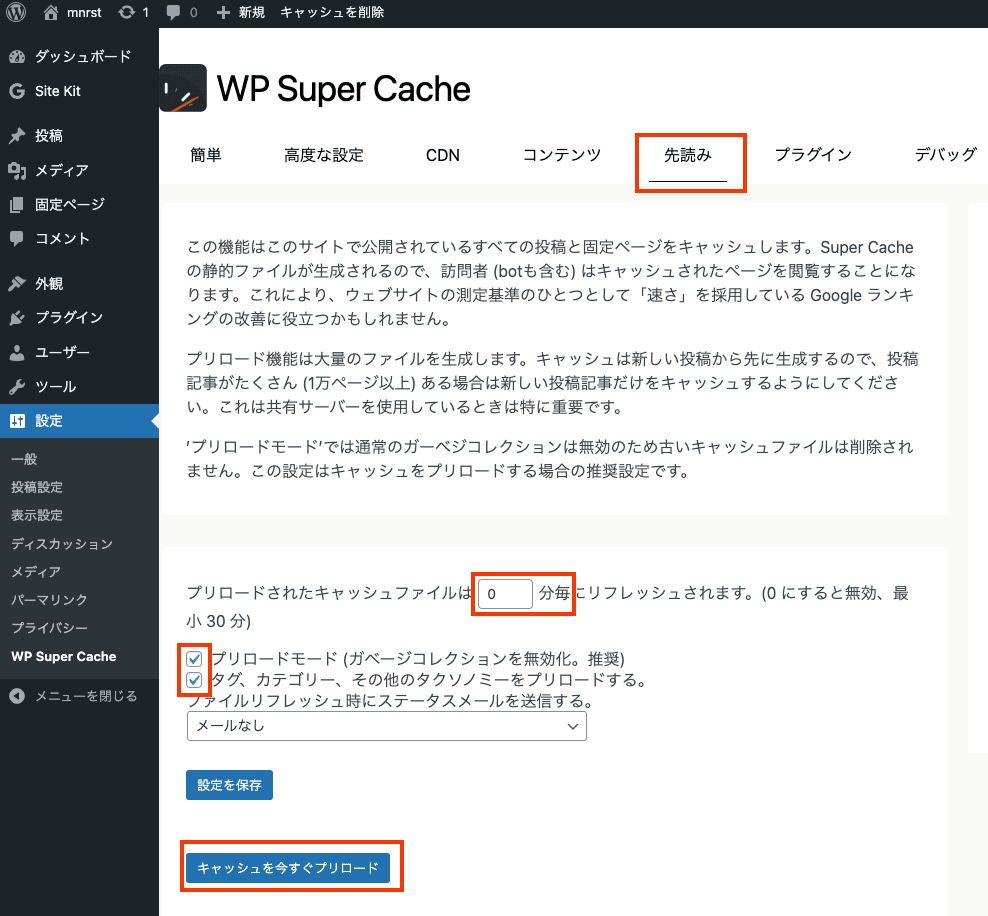The width and height of the screenshot is (988, 916).
Task: Open the comments bubble in admin bar
Action: 173,13
